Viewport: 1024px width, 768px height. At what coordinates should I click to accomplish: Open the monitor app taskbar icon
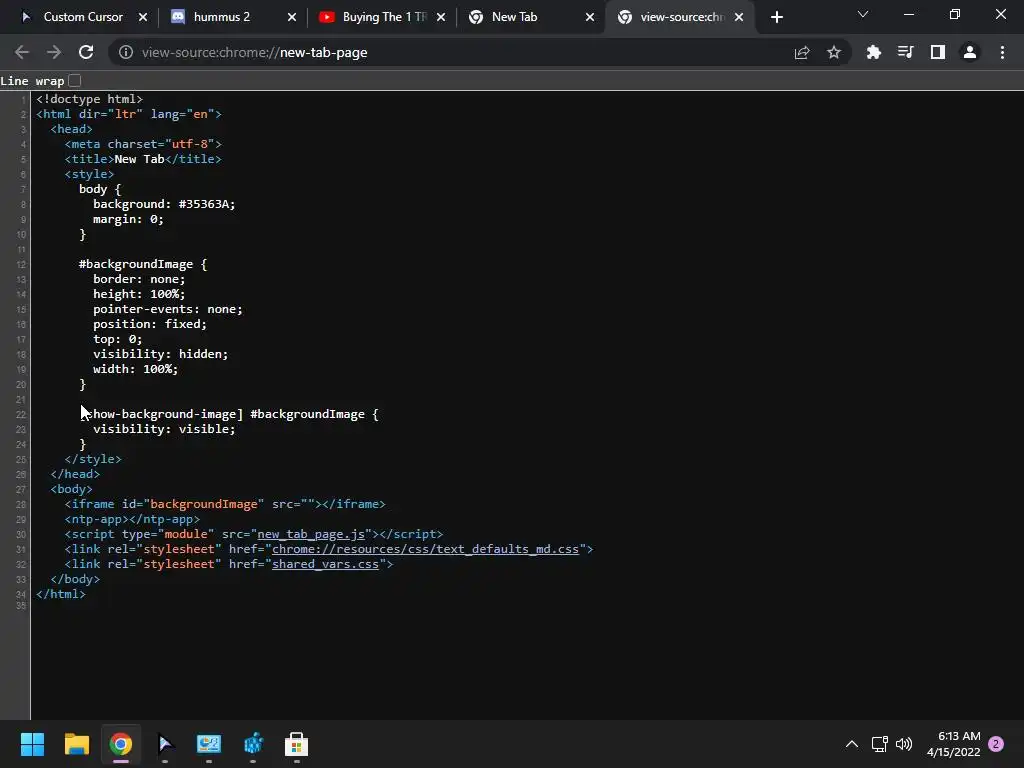(209, 744)
